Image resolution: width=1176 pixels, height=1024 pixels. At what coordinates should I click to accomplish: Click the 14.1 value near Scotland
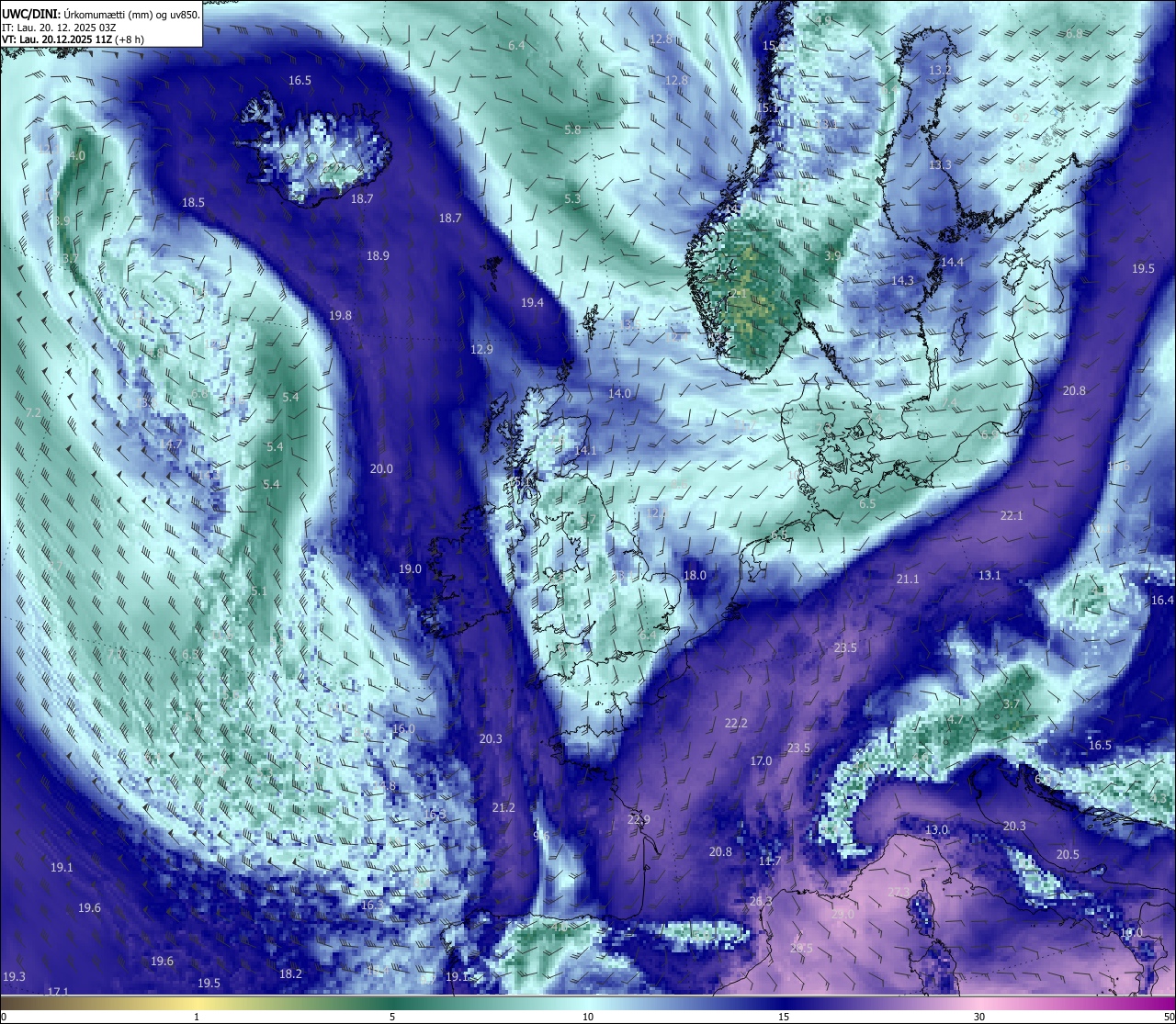585,450
